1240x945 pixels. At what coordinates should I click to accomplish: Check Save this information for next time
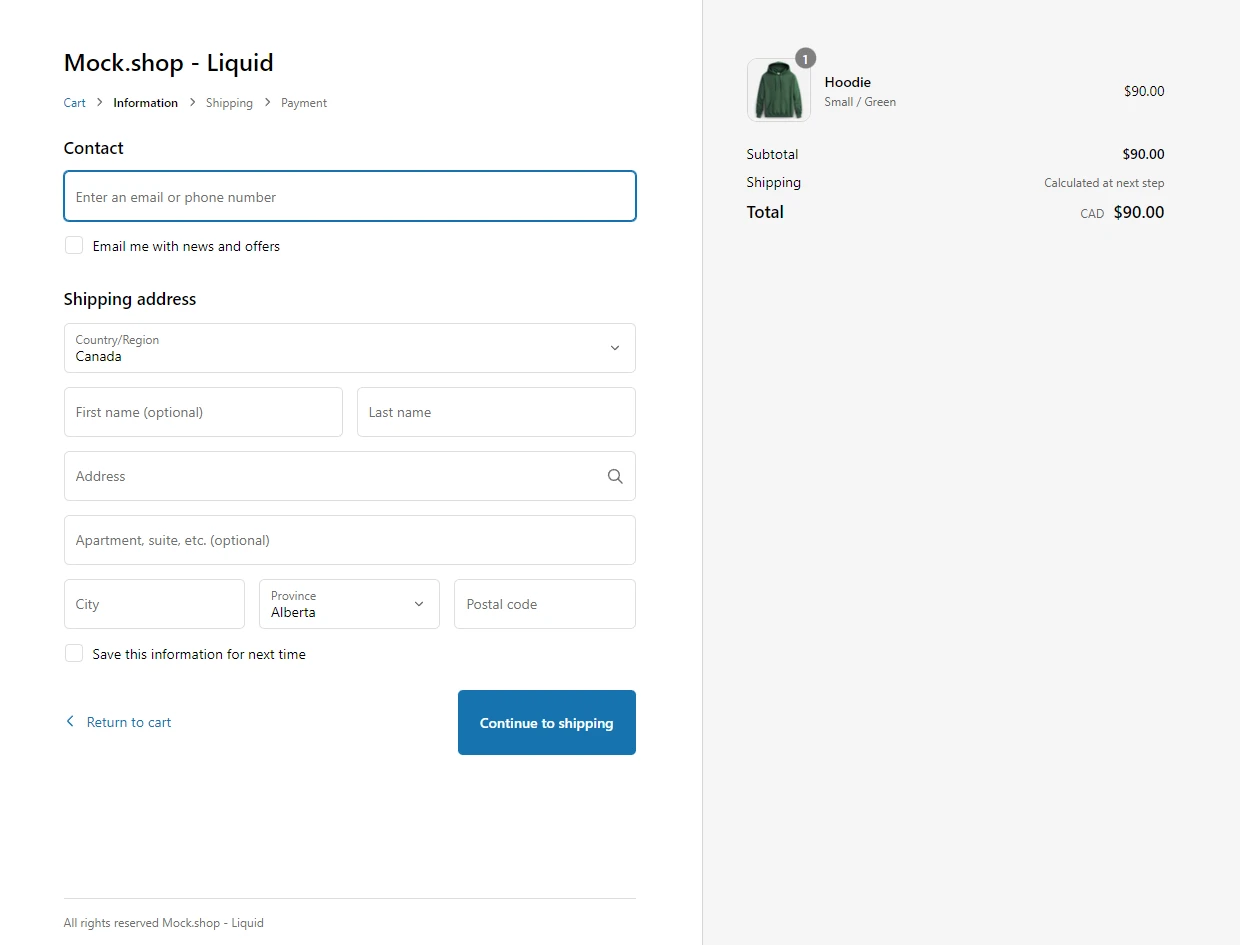(74, 652)
